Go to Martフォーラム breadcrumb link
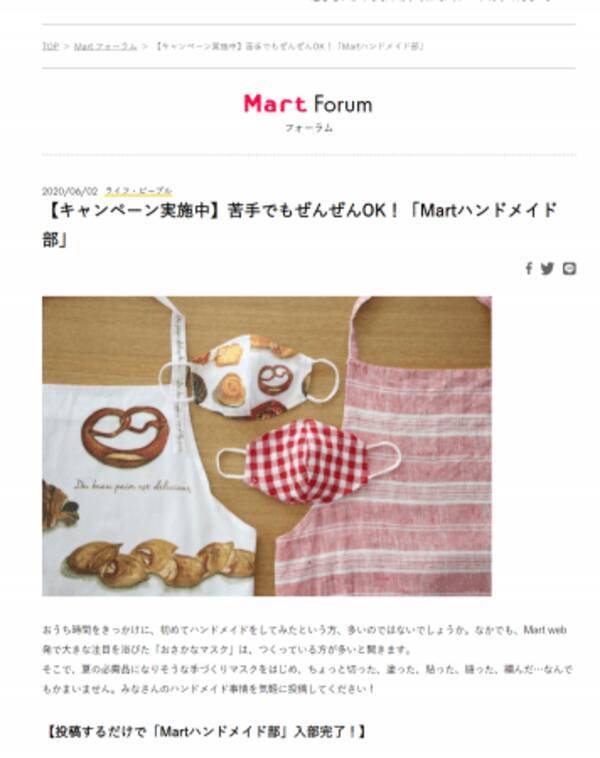Image resolution: width=600 pixels, height=758 pixels. (x=105, y=46)
